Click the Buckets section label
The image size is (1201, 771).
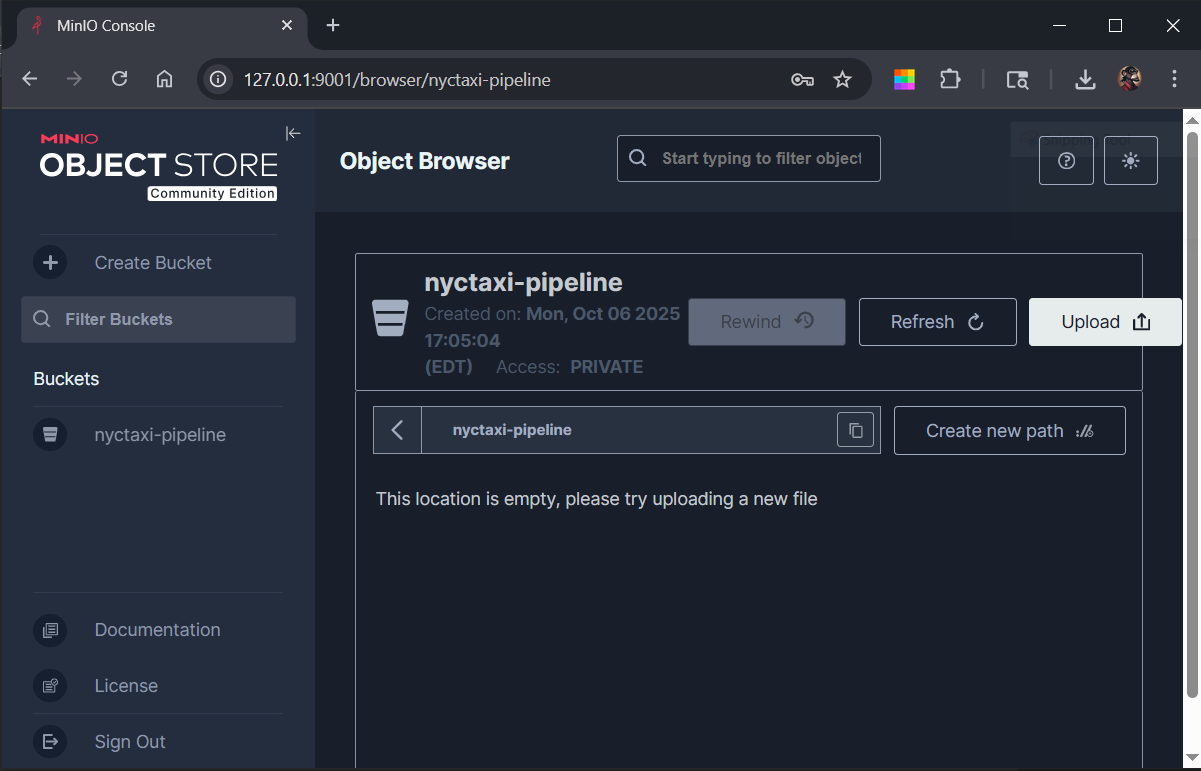[x=66, y=379]
